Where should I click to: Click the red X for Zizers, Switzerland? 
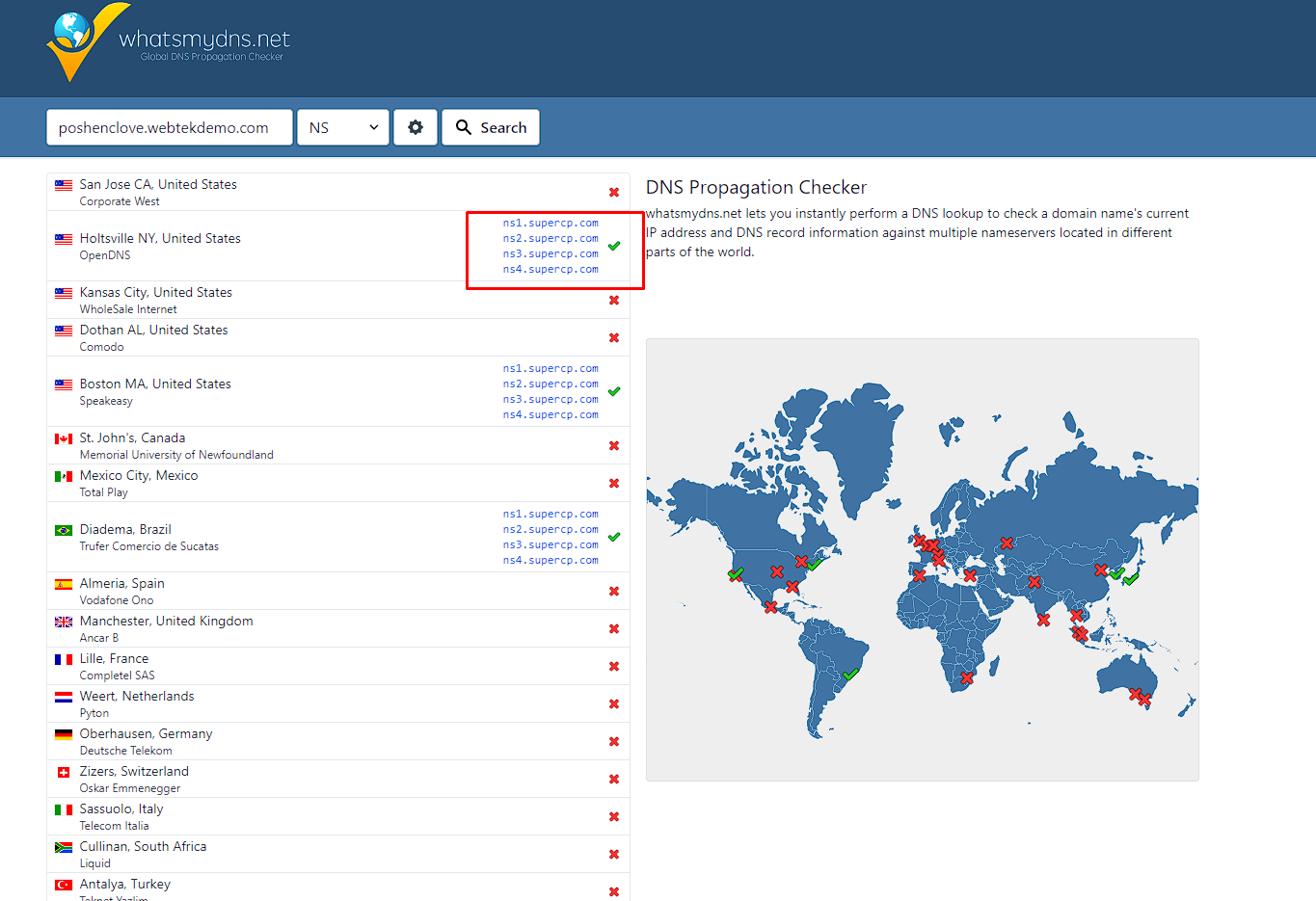[x=614, y=780]
